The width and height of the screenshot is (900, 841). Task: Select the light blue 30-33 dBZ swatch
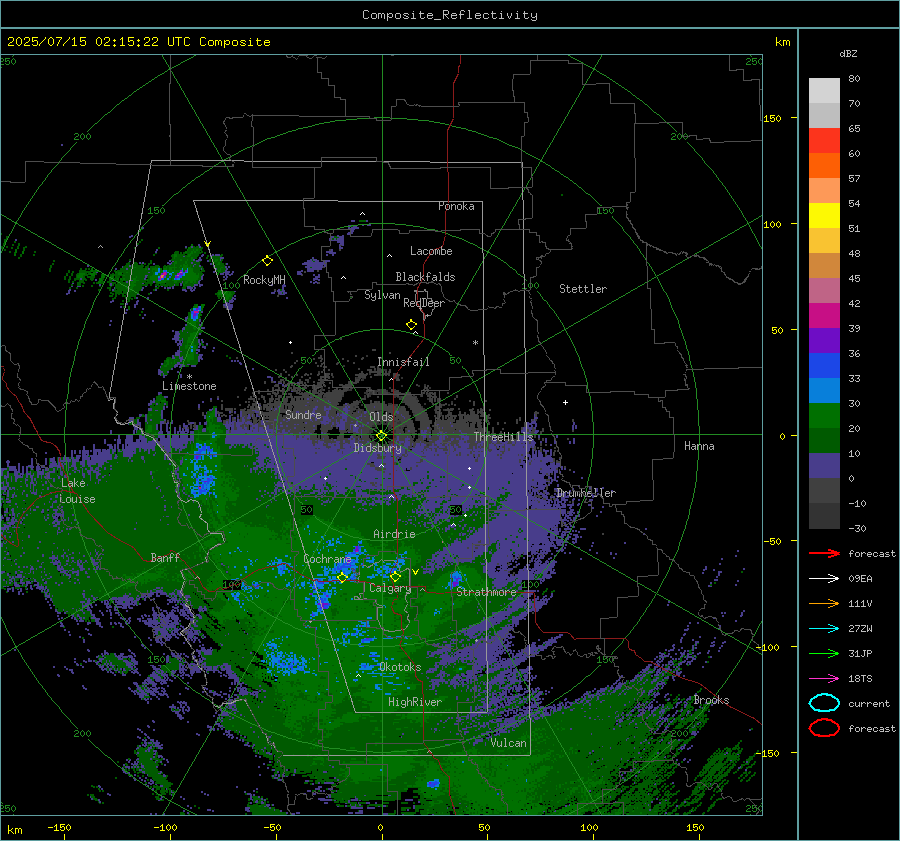pyautogui.click(x=824, y=390)
